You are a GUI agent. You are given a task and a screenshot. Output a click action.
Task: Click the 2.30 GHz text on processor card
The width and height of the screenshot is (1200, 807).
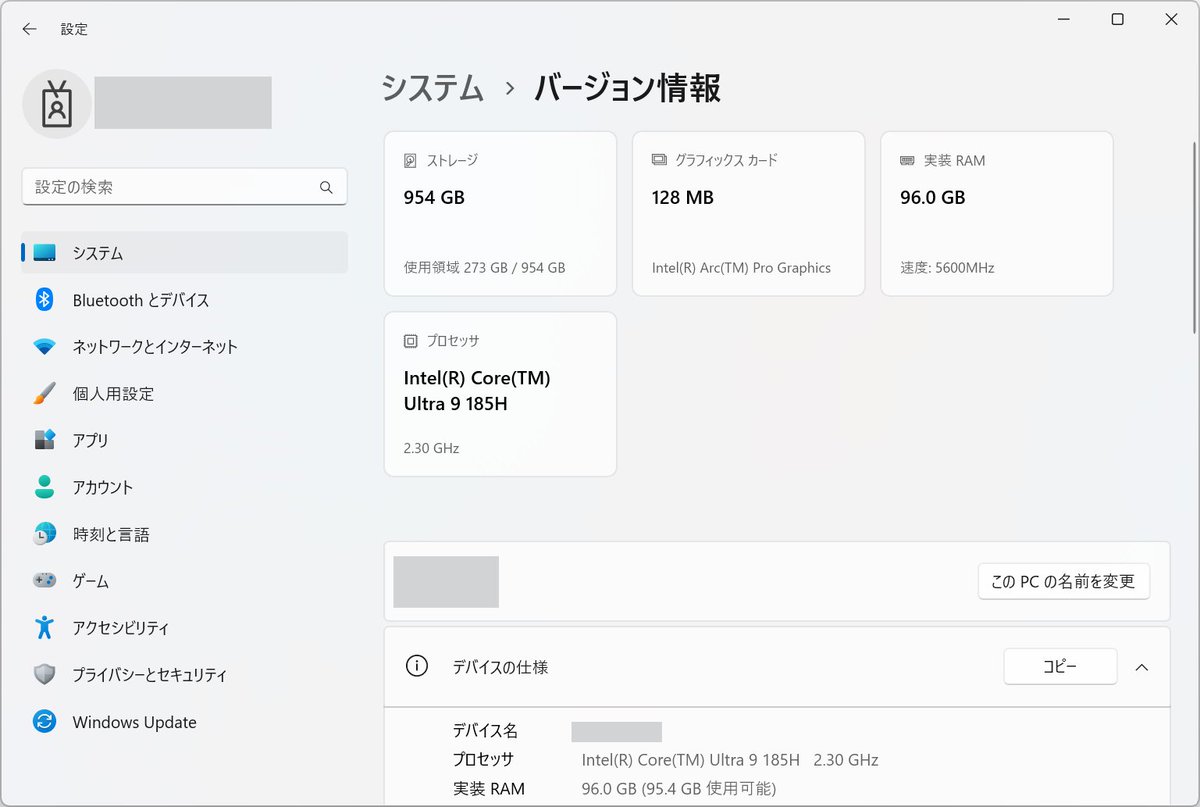(431, 448)
